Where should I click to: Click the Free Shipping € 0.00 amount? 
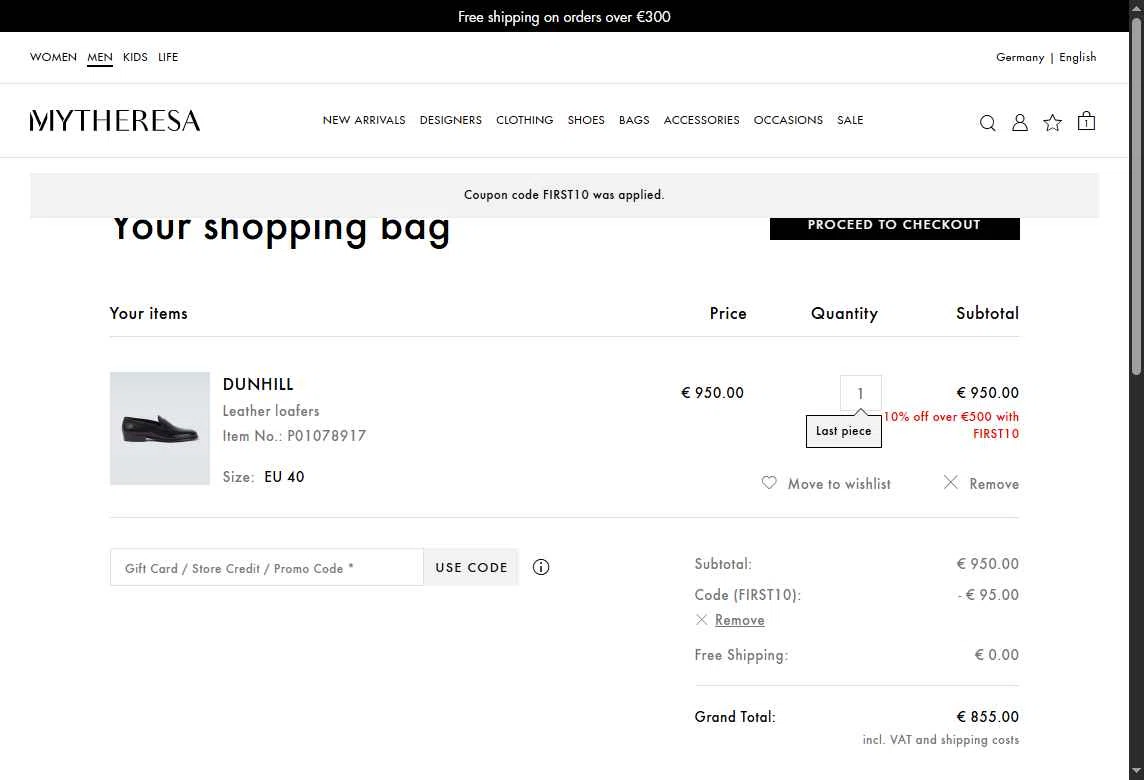pos(997,654)
